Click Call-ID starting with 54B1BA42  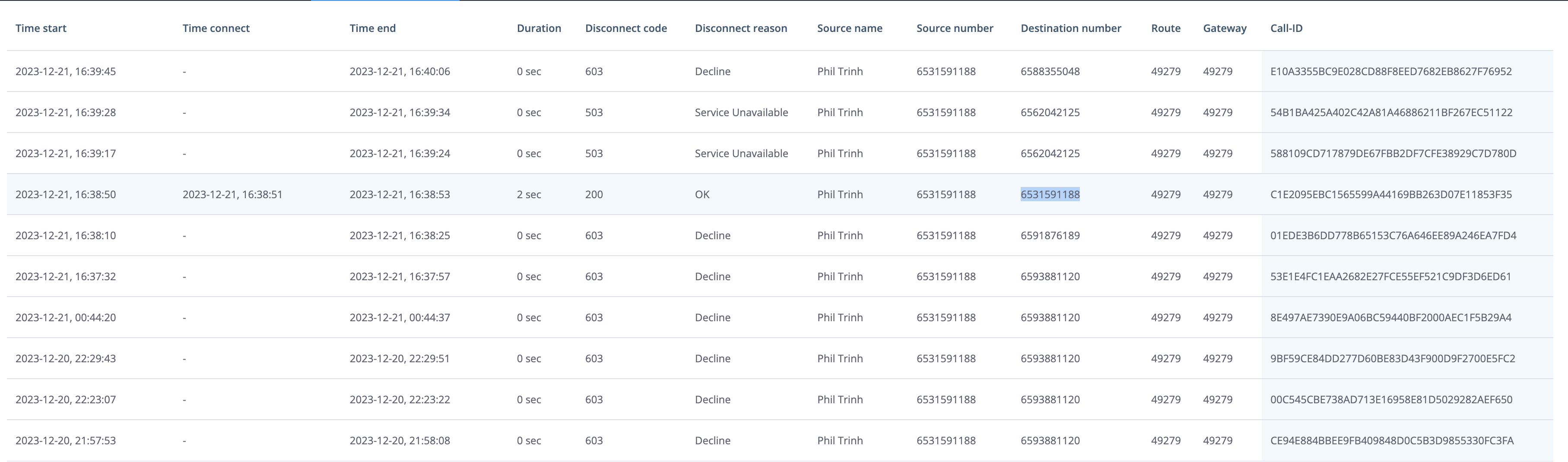[x=1391, y=113]
